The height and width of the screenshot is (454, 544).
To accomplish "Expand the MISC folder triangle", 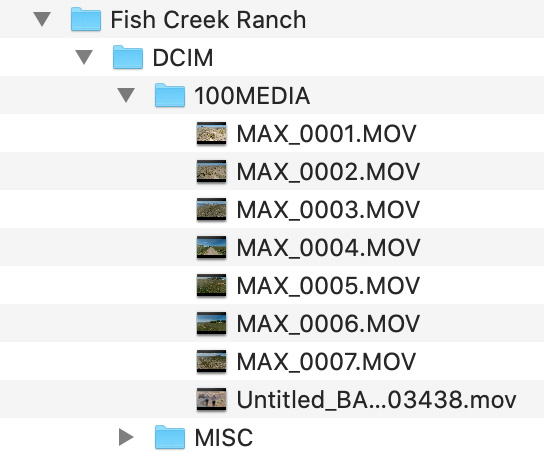I will (x=126, y=437).
